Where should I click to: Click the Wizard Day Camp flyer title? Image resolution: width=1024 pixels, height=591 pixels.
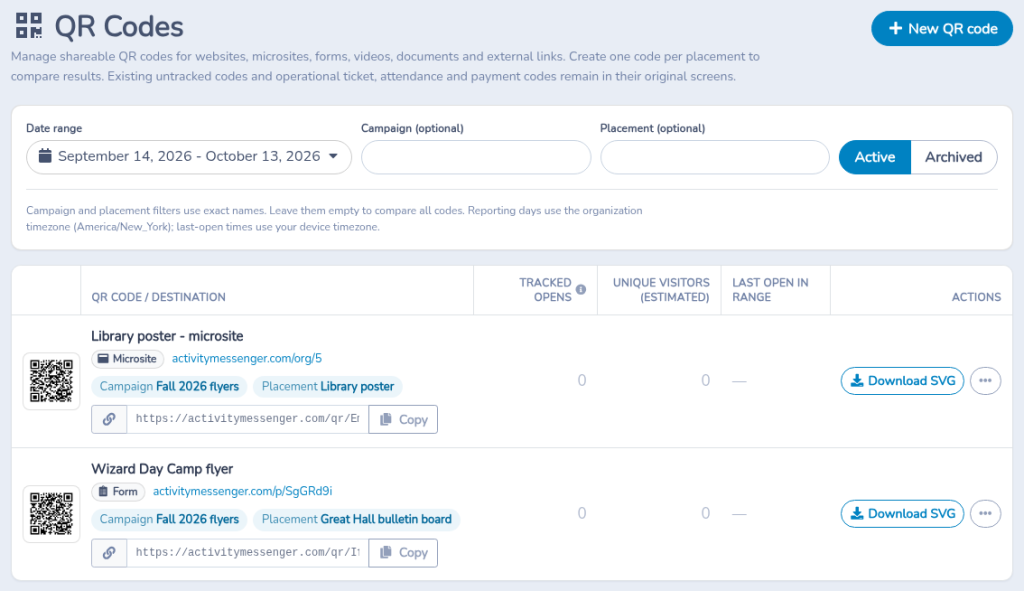tap(162, 469)
